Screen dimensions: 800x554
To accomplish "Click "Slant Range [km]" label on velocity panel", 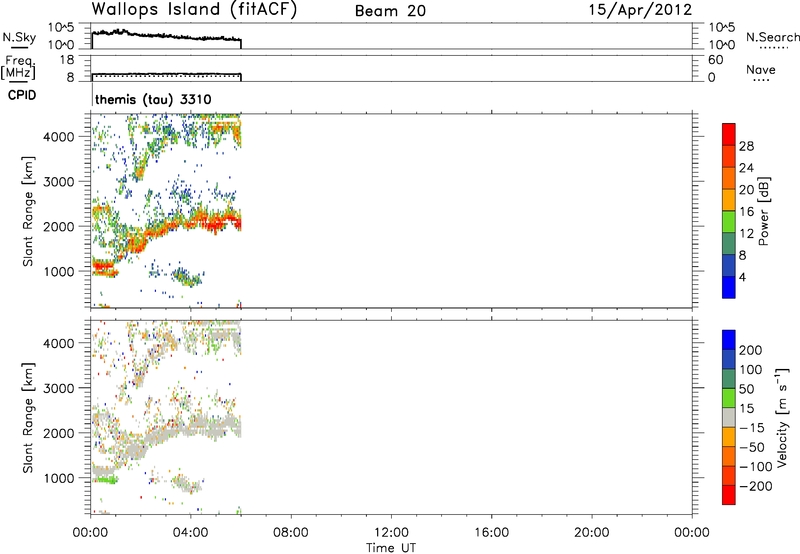I will coord(28,418).
